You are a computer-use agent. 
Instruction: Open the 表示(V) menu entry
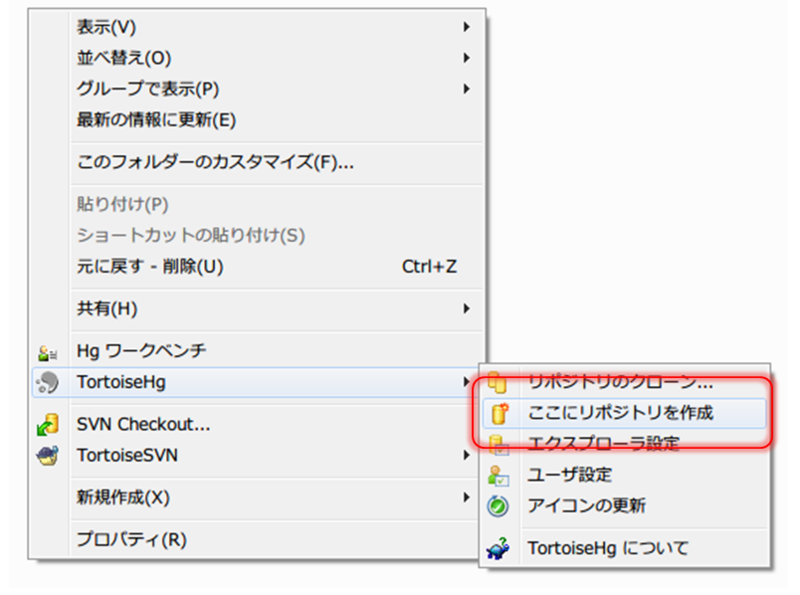258,27
